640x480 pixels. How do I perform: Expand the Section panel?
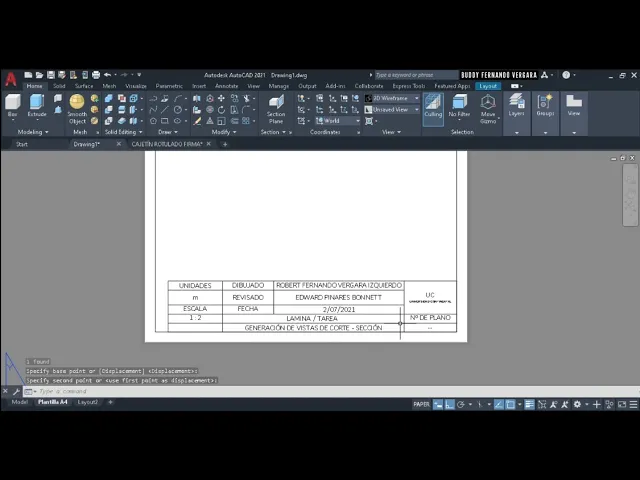273,132
